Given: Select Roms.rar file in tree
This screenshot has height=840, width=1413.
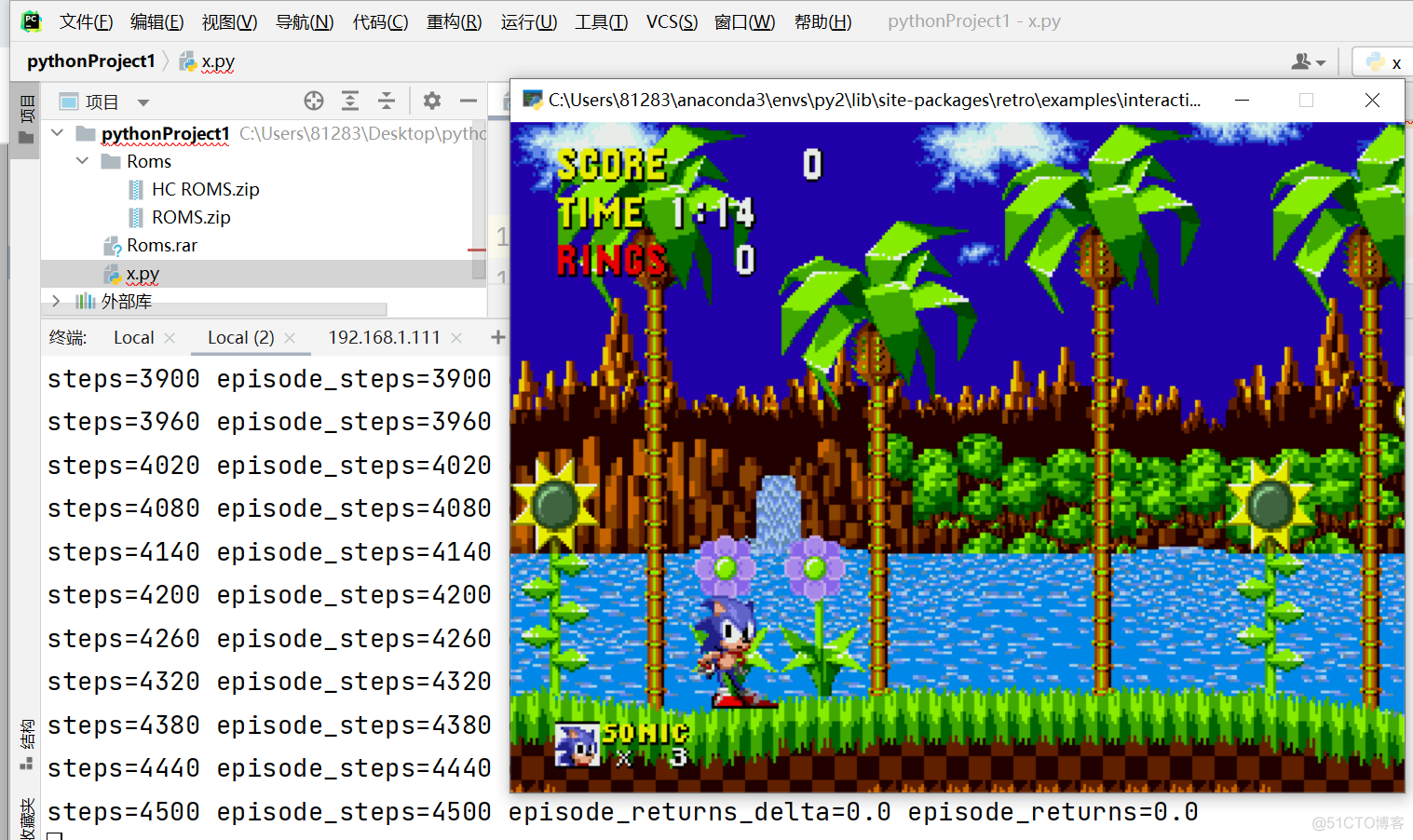Looking at the screenshot, I should pyautogui.click(x=162, y=245).
